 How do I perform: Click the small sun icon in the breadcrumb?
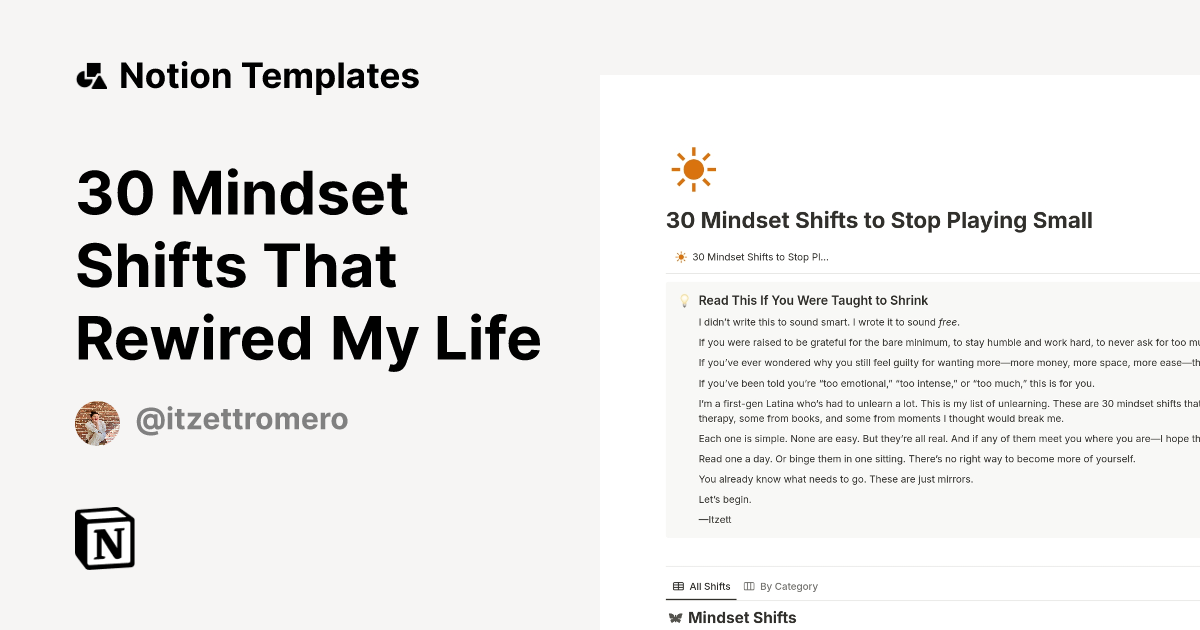click(679, 256)
